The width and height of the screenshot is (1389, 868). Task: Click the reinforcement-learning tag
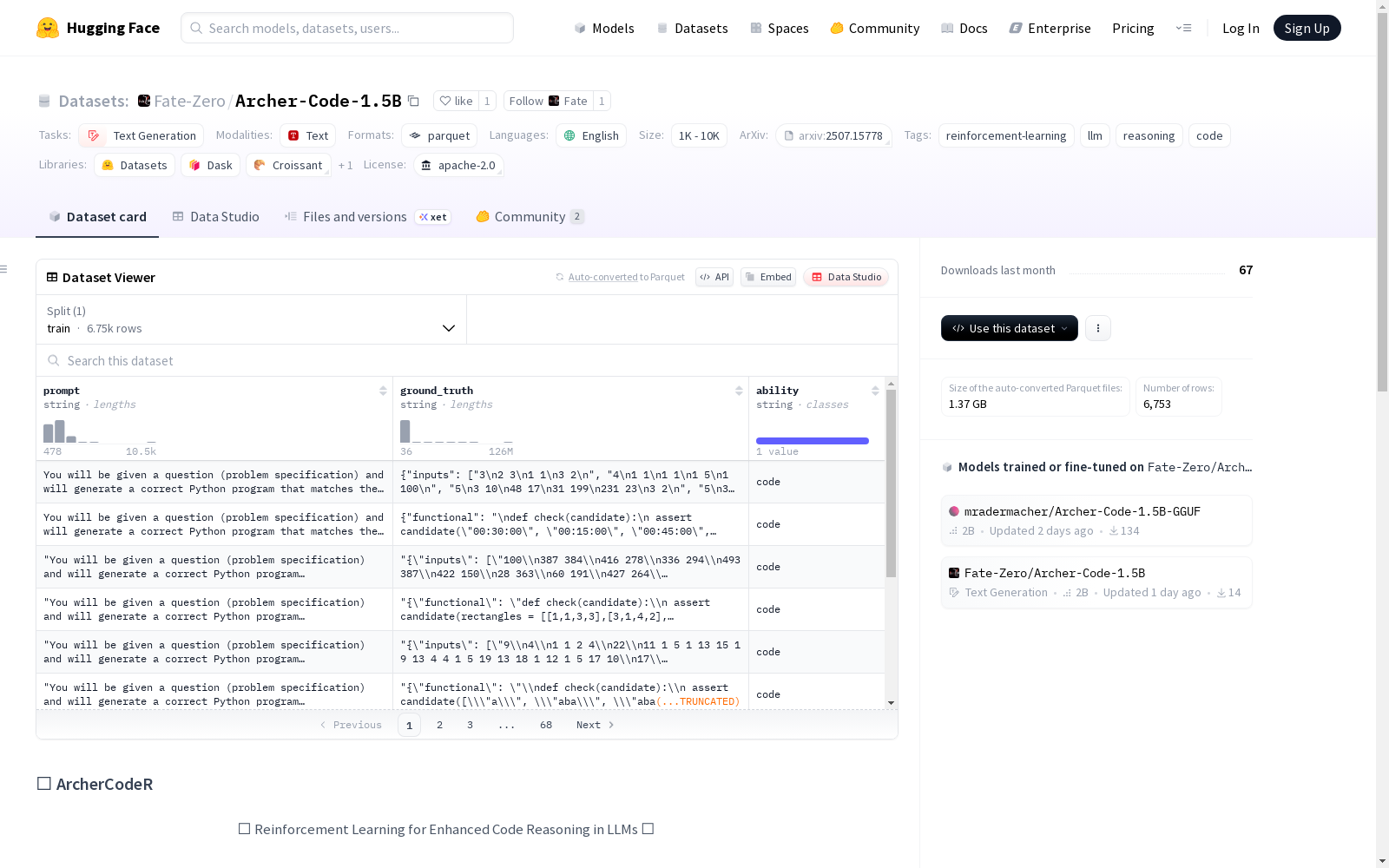(1006, 135)
